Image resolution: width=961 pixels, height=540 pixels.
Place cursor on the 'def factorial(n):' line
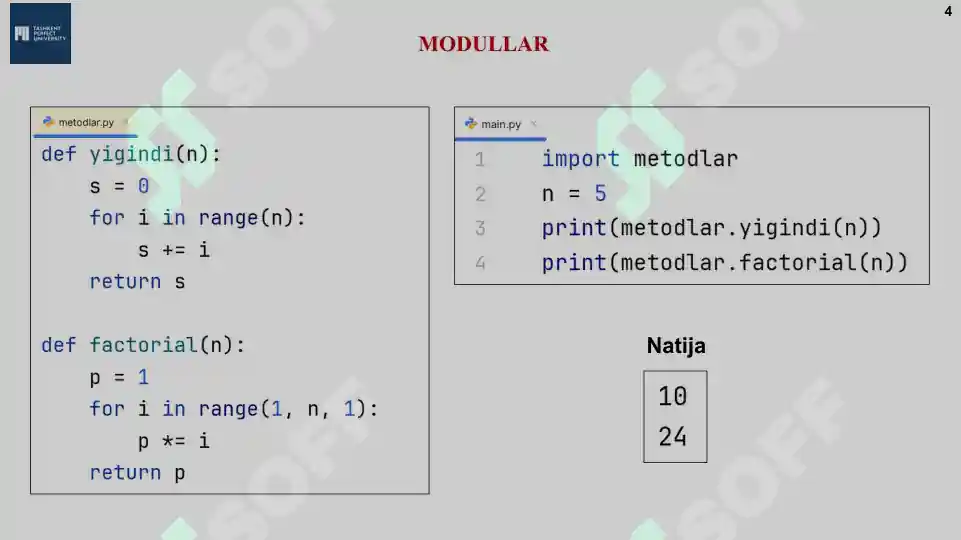click(x=143, y=345)
